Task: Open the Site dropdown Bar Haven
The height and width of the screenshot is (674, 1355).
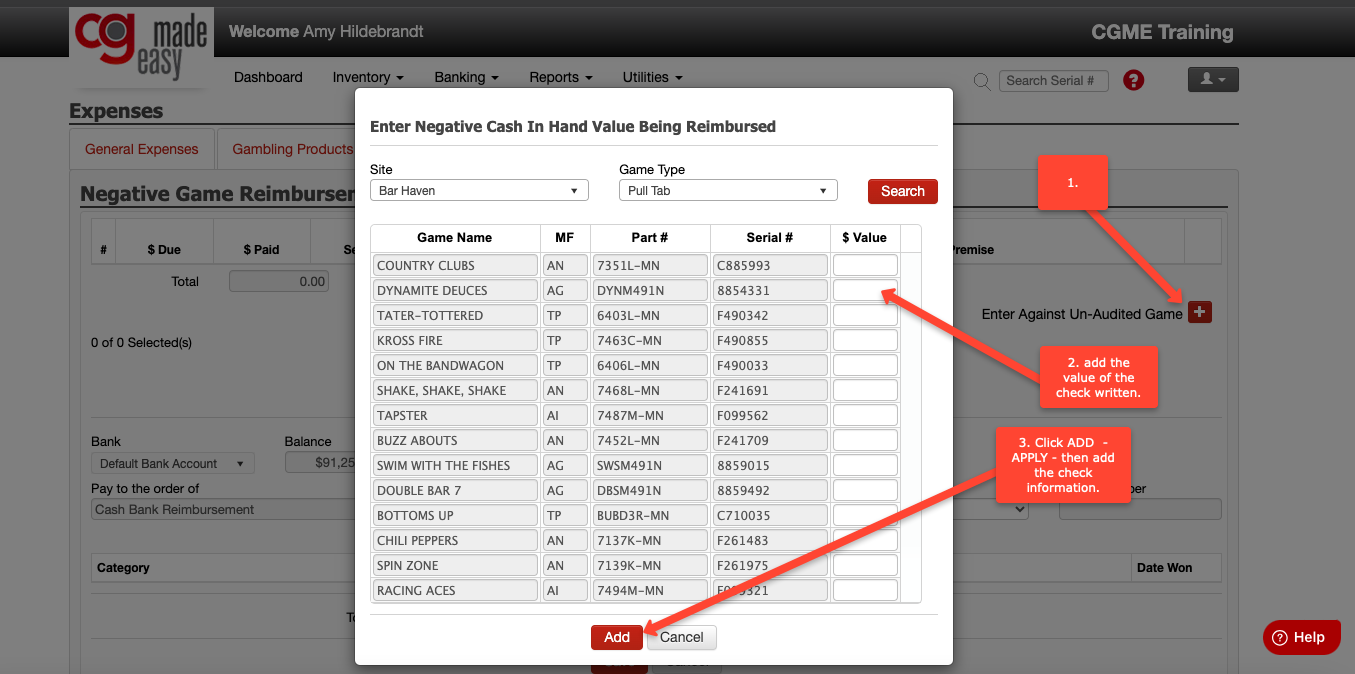Action: point(479,190)
